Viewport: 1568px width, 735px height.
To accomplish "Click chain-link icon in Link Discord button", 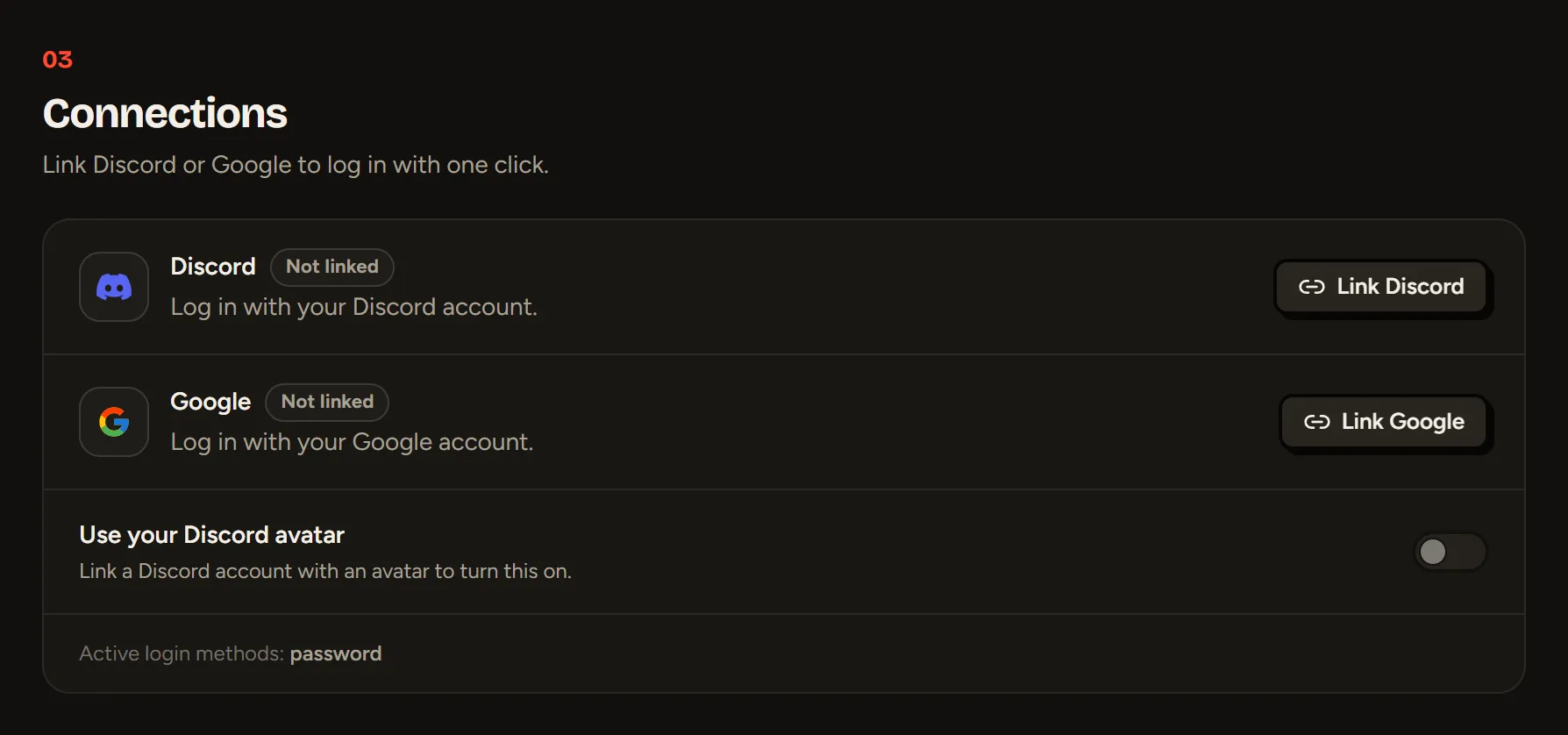I will click(x=1312, y=287).
